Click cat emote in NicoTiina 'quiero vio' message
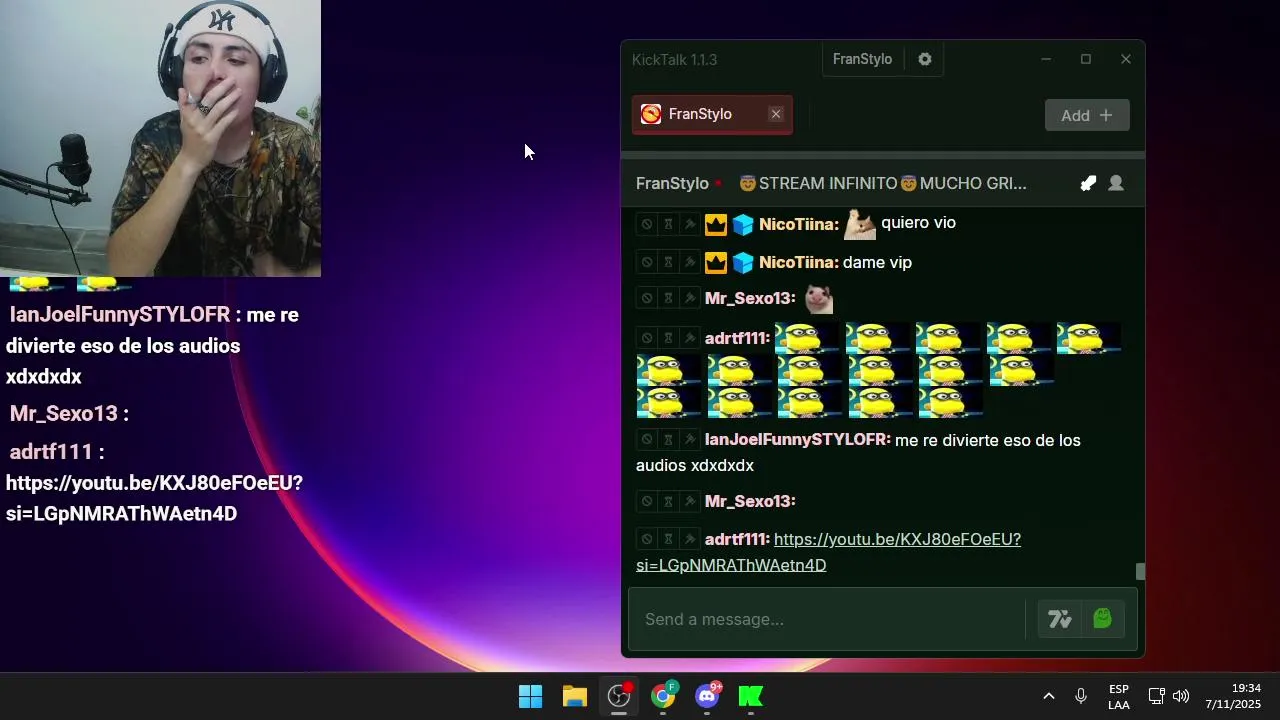 coord(860,224)
